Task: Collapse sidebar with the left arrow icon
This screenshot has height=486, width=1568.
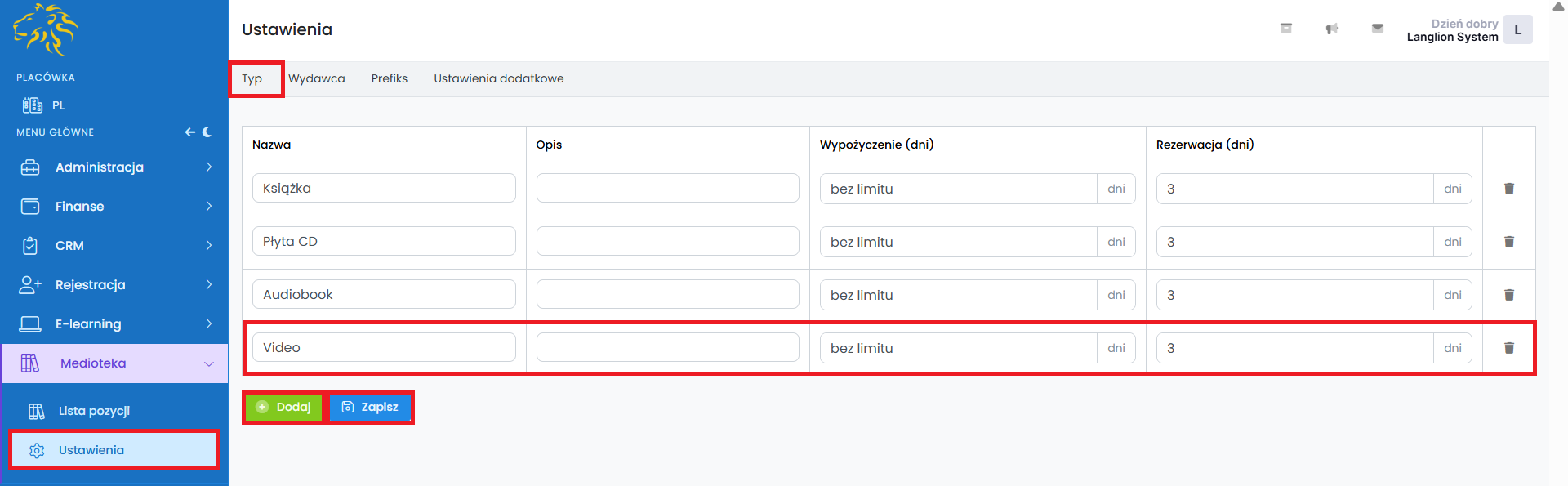Action: click(x=189, y=132)
